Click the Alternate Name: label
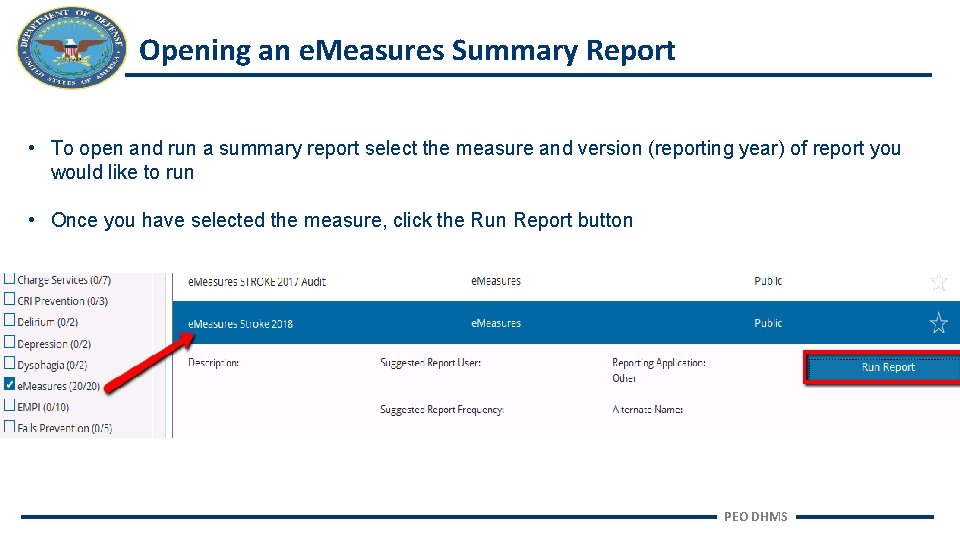960x540 pixels. 648,409
